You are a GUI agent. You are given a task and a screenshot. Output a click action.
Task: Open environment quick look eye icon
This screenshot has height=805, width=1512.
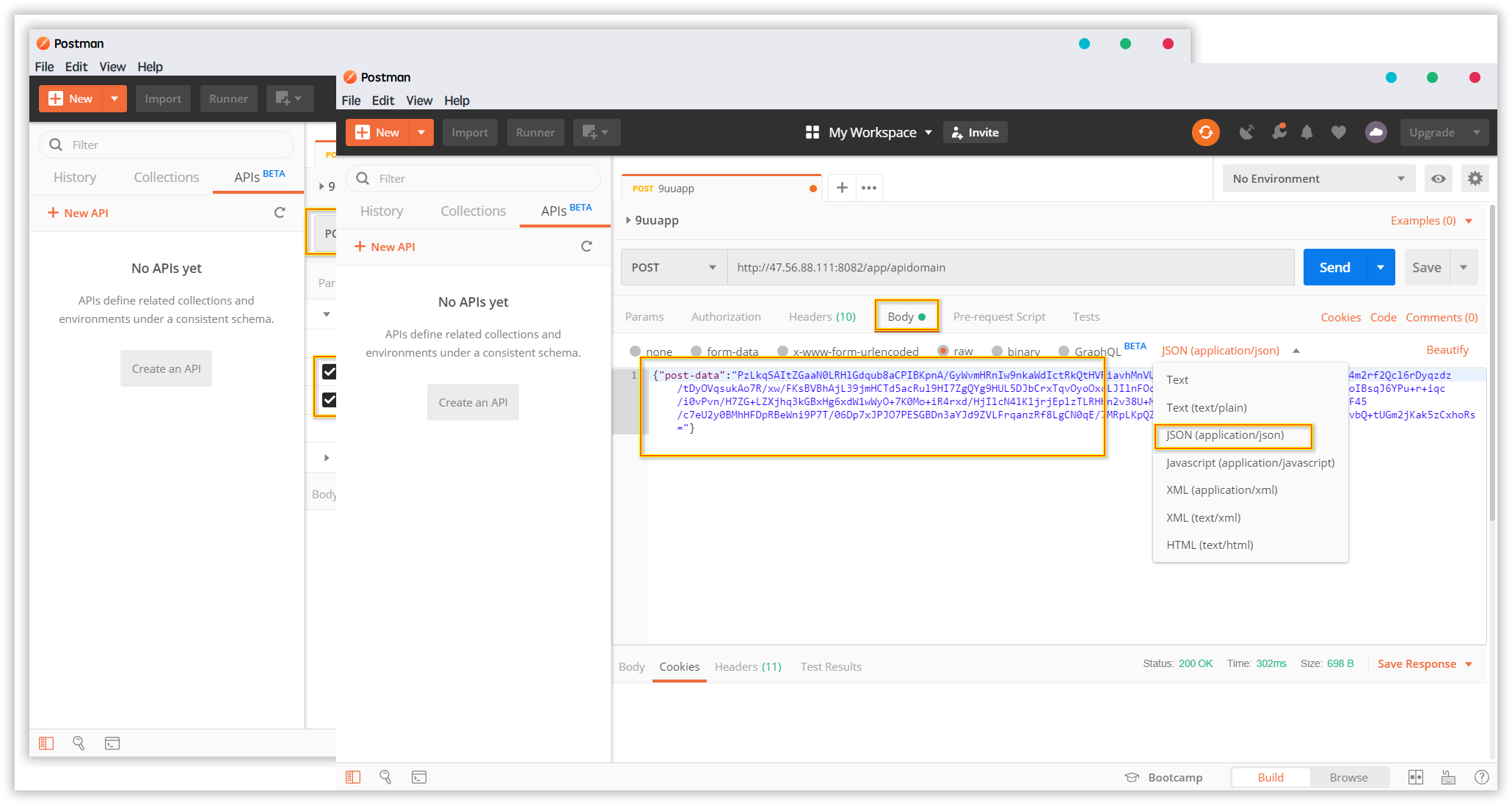tap(1439, 179)
